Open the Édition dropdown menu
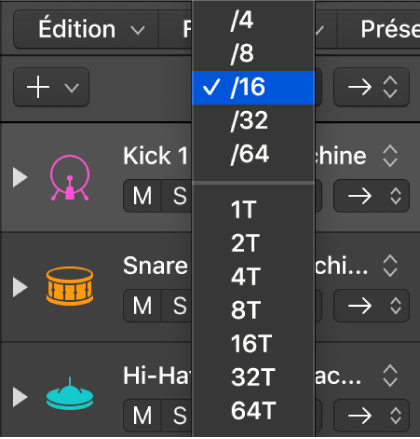The image size is (420, 439). pos(86,29)
